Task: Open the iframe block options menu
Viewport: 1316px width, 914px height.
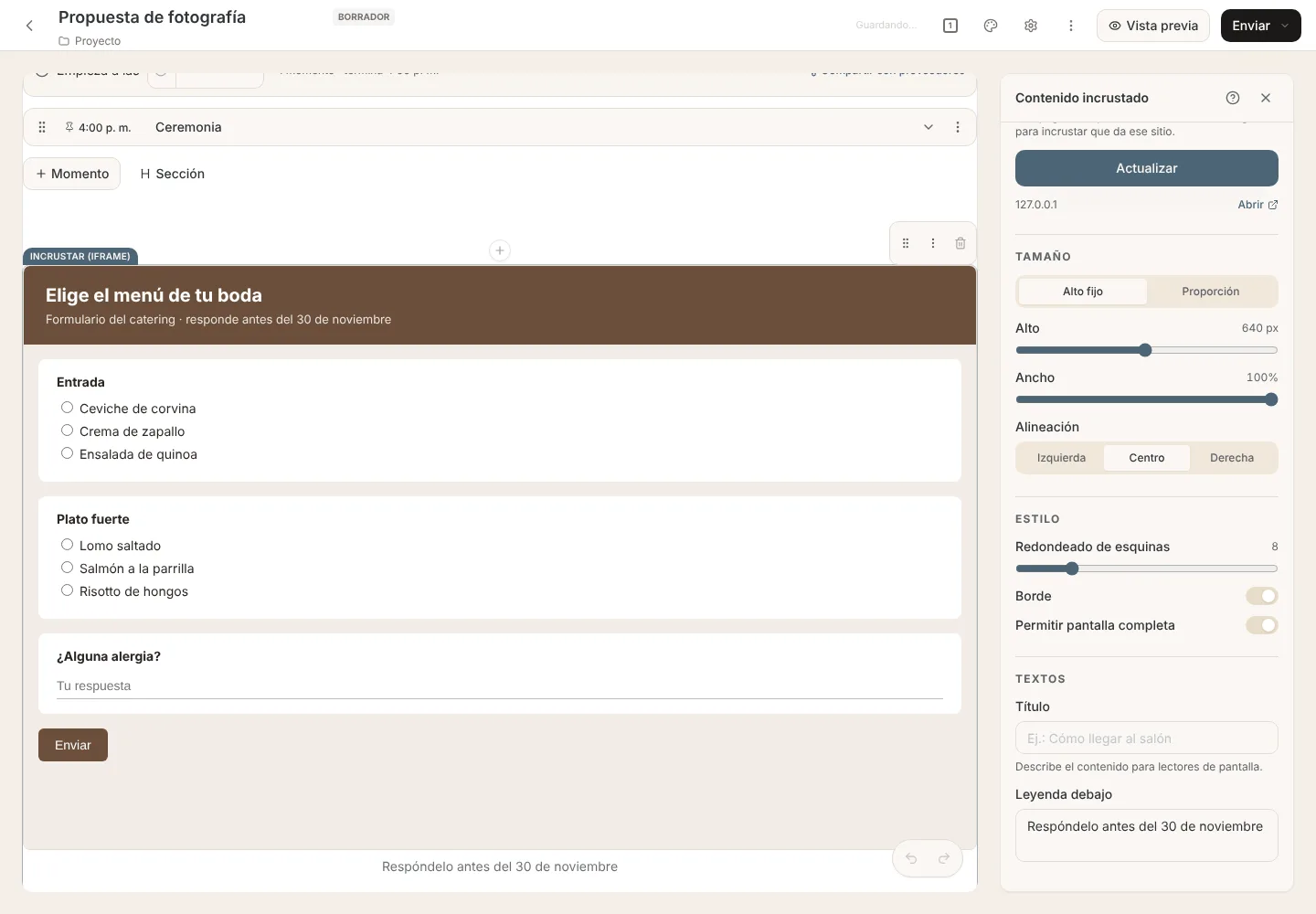Action: pyautogui.click(x=933, y=243)
